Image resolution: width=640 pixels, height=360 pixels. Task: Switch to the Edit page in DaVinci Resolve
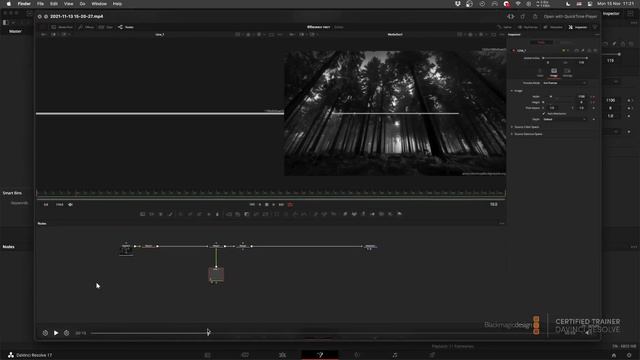coord(282,355)
